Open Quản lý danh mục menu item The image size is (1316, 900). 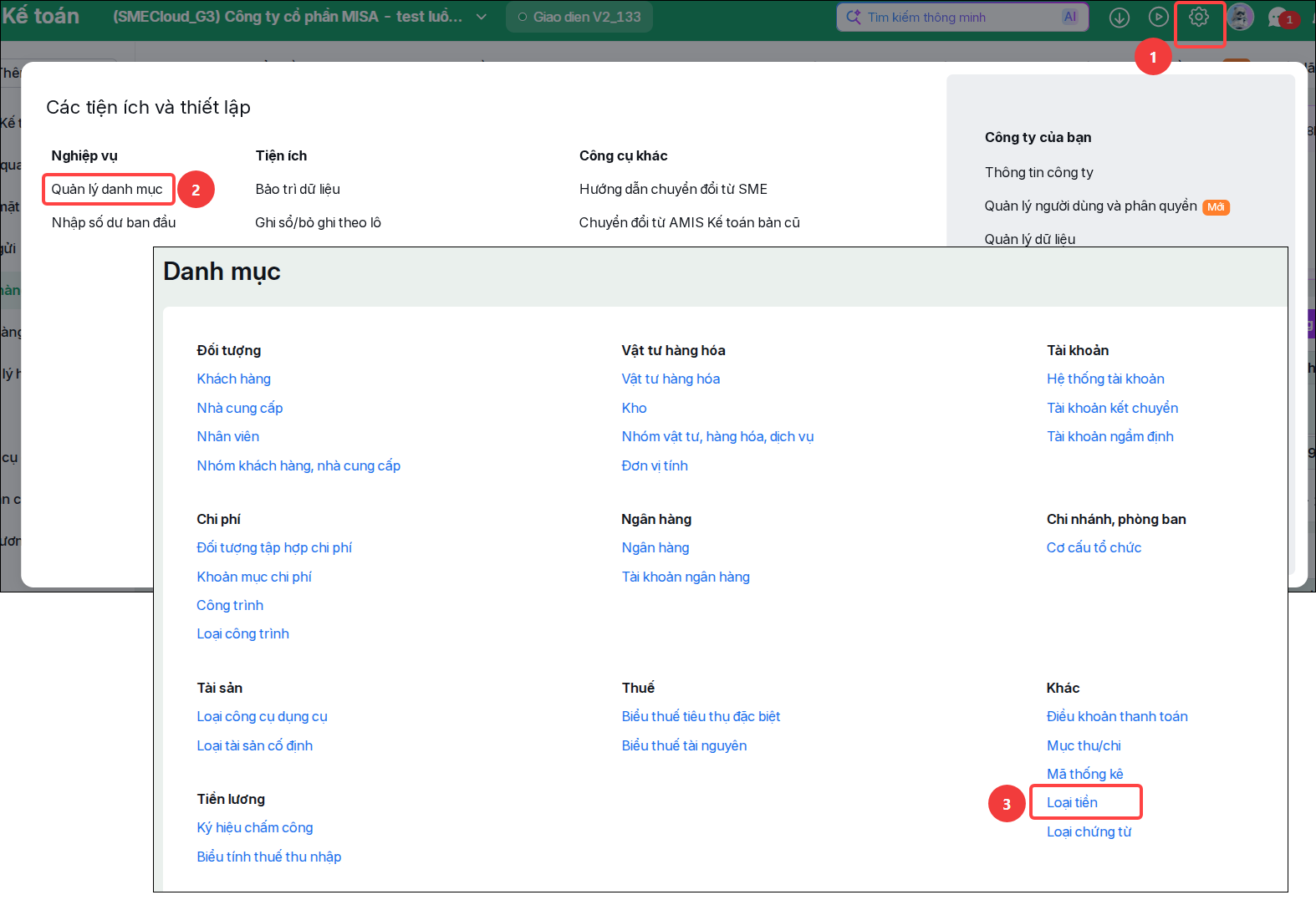pos(107,189)
